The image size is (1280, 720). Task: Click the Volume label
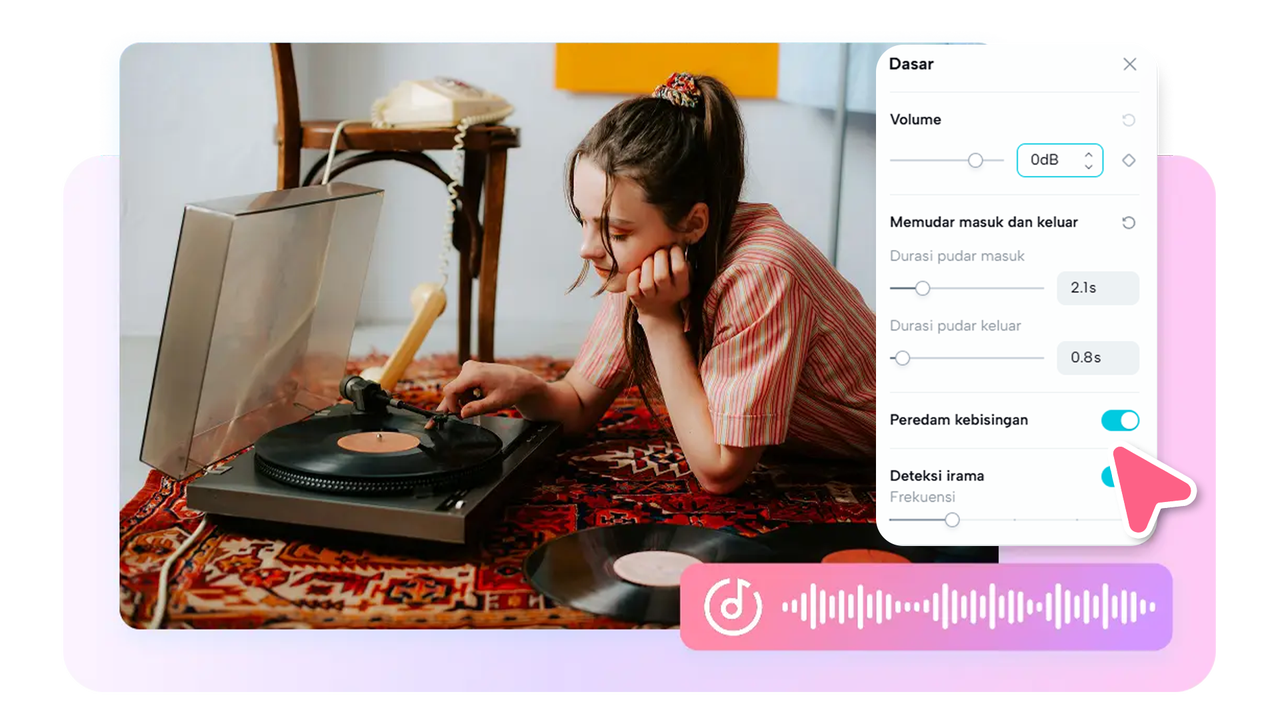tap(915, 119)
